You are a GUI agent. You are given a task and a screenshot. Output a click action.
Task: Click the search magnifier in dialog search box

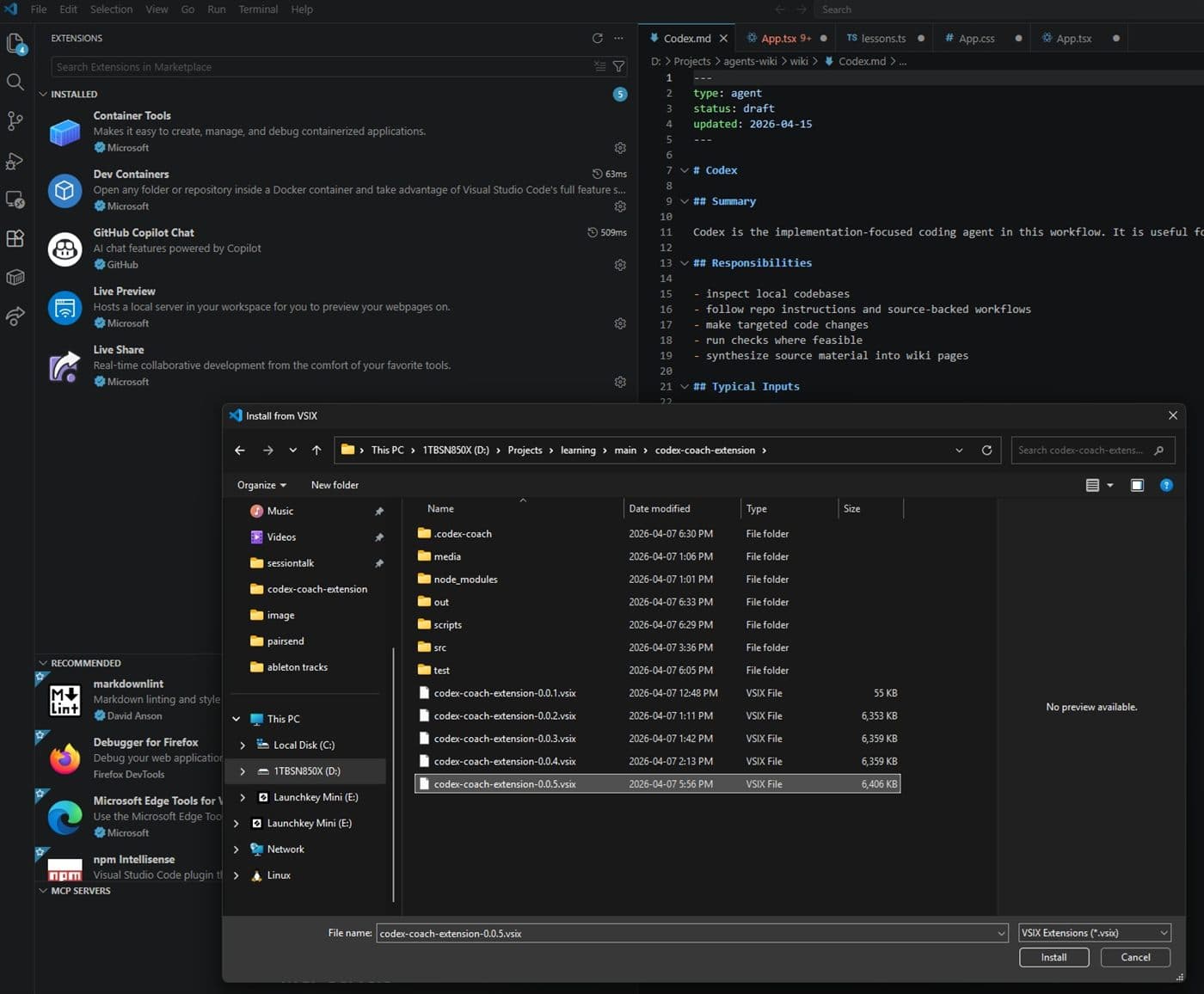point(1158,450)
